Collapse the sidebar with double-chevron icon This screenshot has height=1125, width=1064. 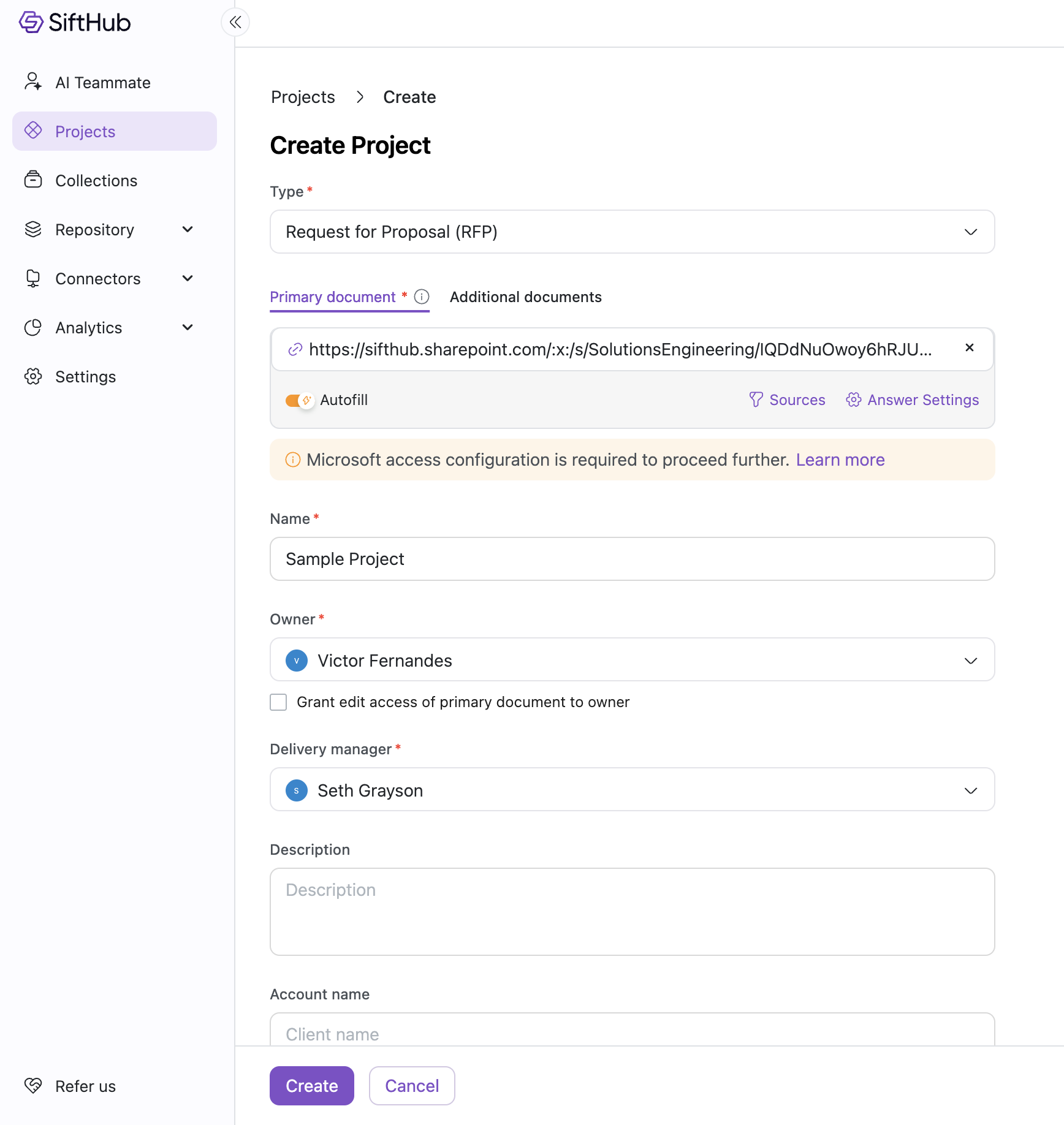pyautogui.click(x=235, y=23)
